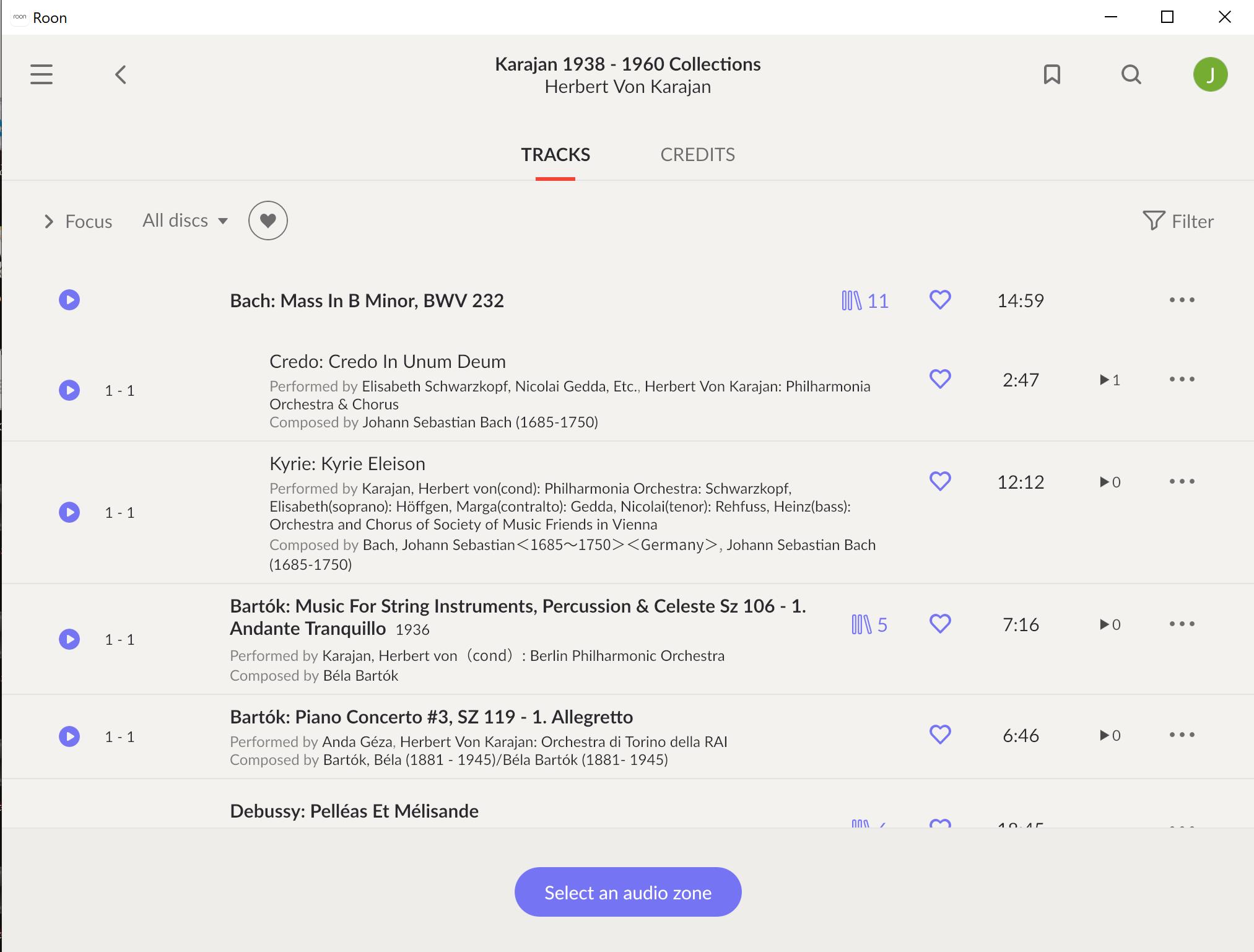Image resolution: width=1254 pixels, height=952 pixels.
Task: Play the Bartók: Music For String Instruments track
Action: 69,639
